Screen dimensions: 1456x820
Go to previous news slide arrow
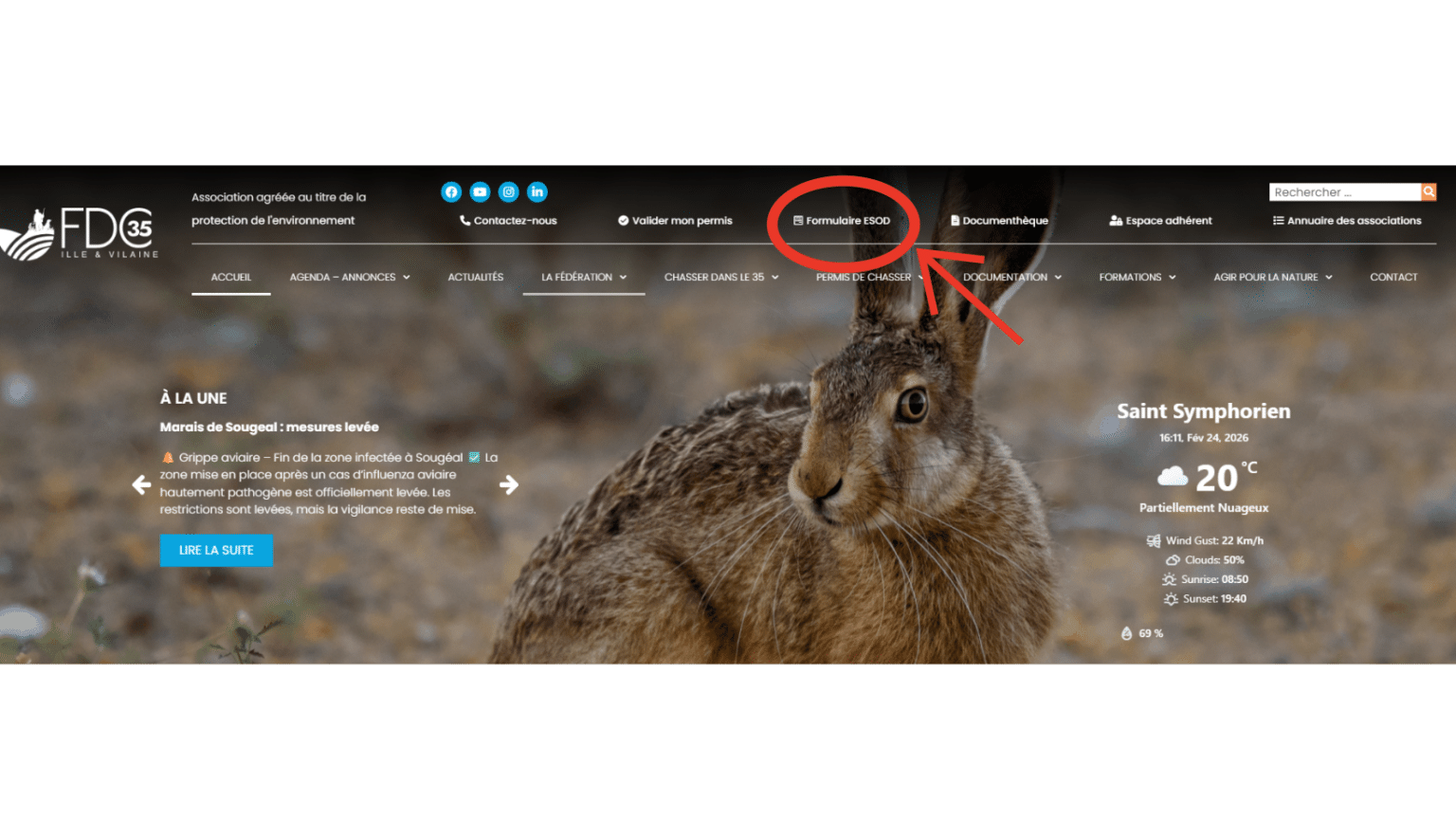click(141, 485)
